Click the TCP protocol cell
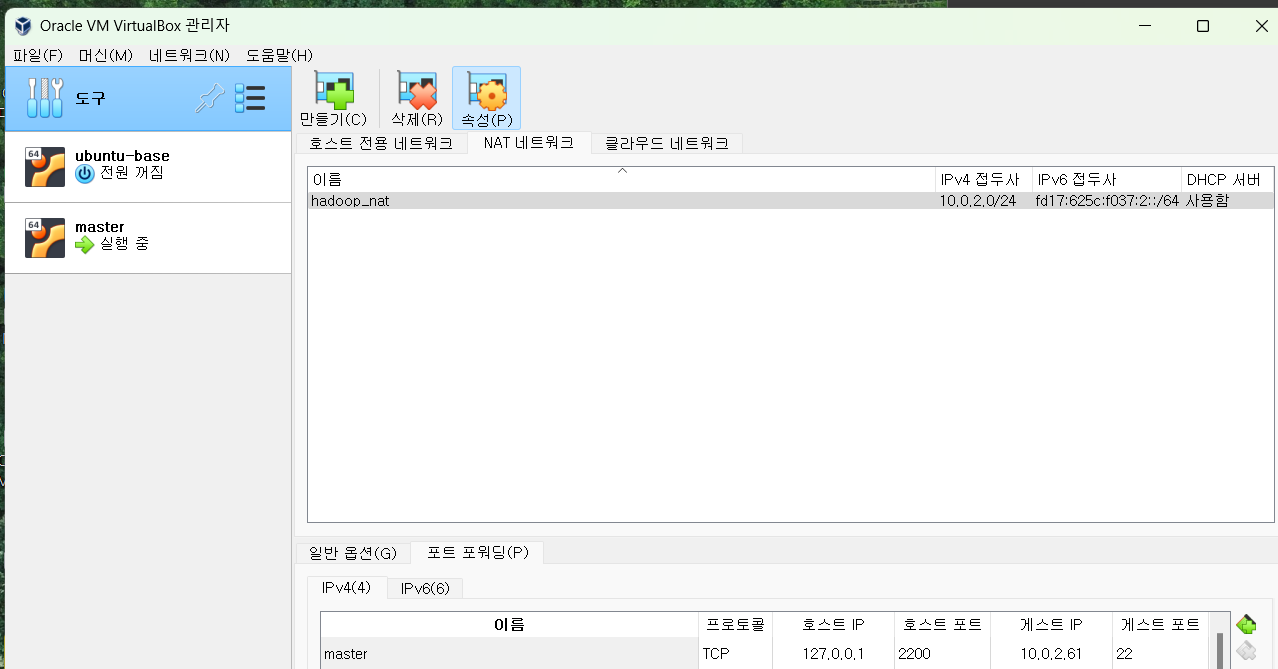 pos(735,654)
